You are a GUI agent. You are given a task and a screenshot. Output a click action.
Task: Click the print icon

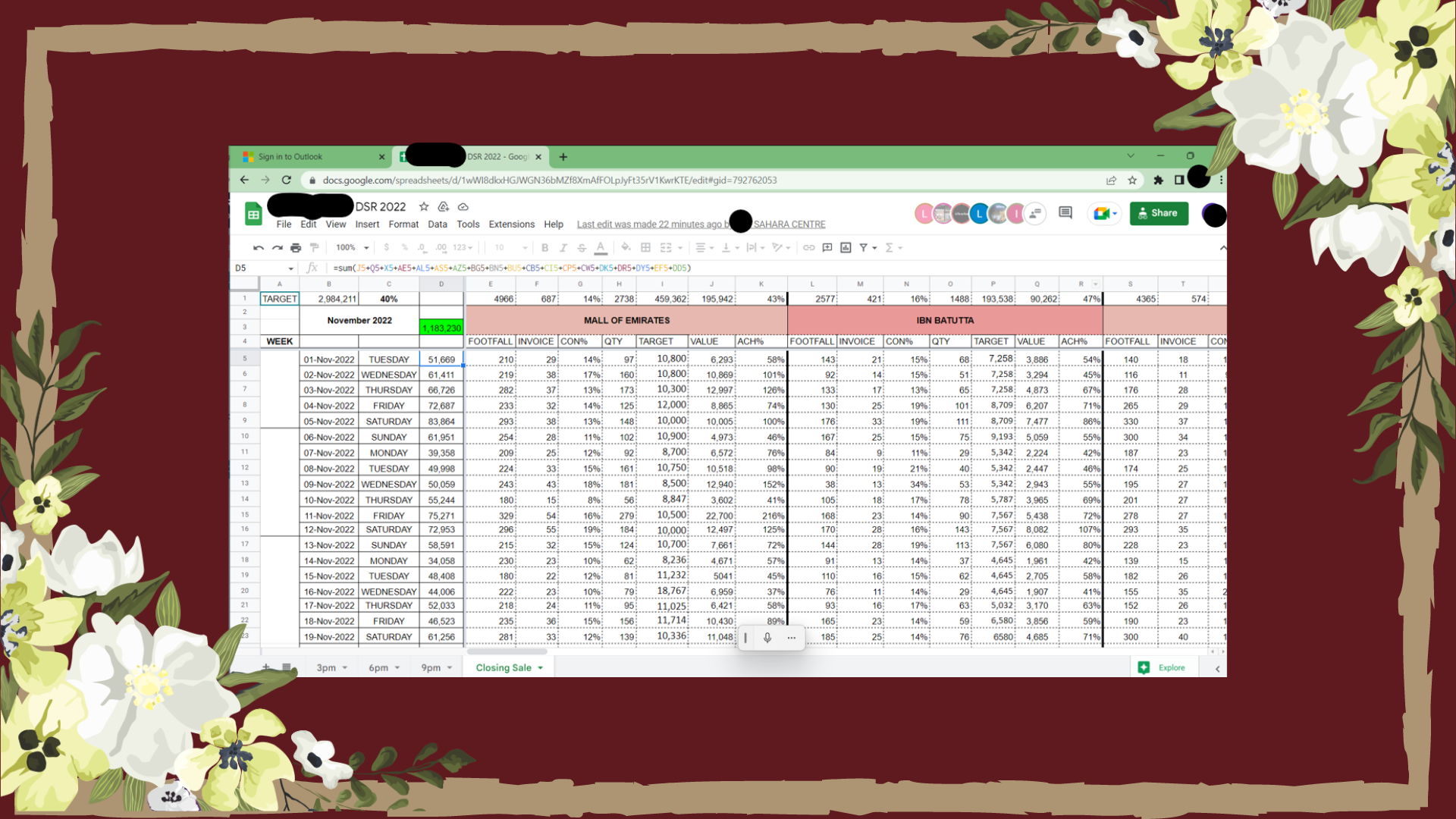tap(296, 248)
